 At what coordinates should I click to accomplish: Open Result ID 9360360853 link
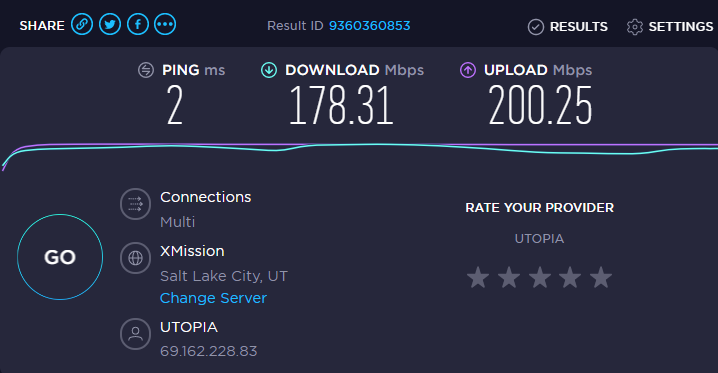(x=370, y=26)
